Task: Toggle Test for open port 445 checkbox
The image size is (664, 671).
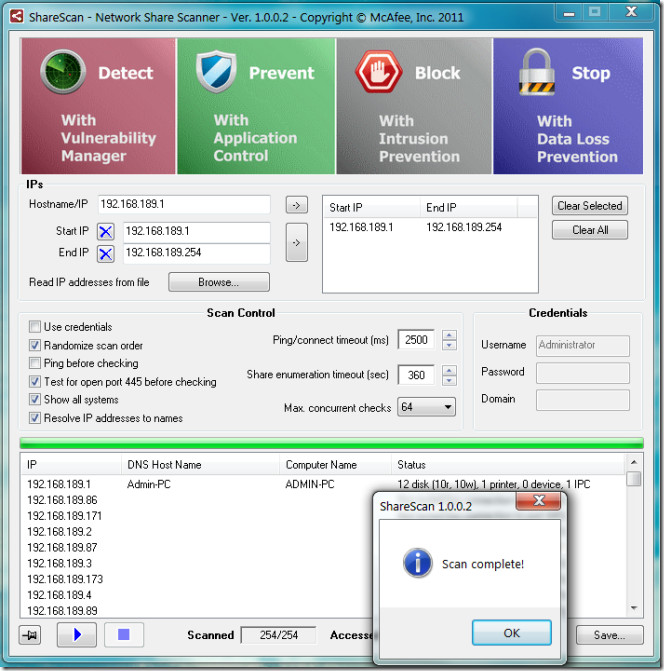Action: pyautogui.click(x=35, y=381)
